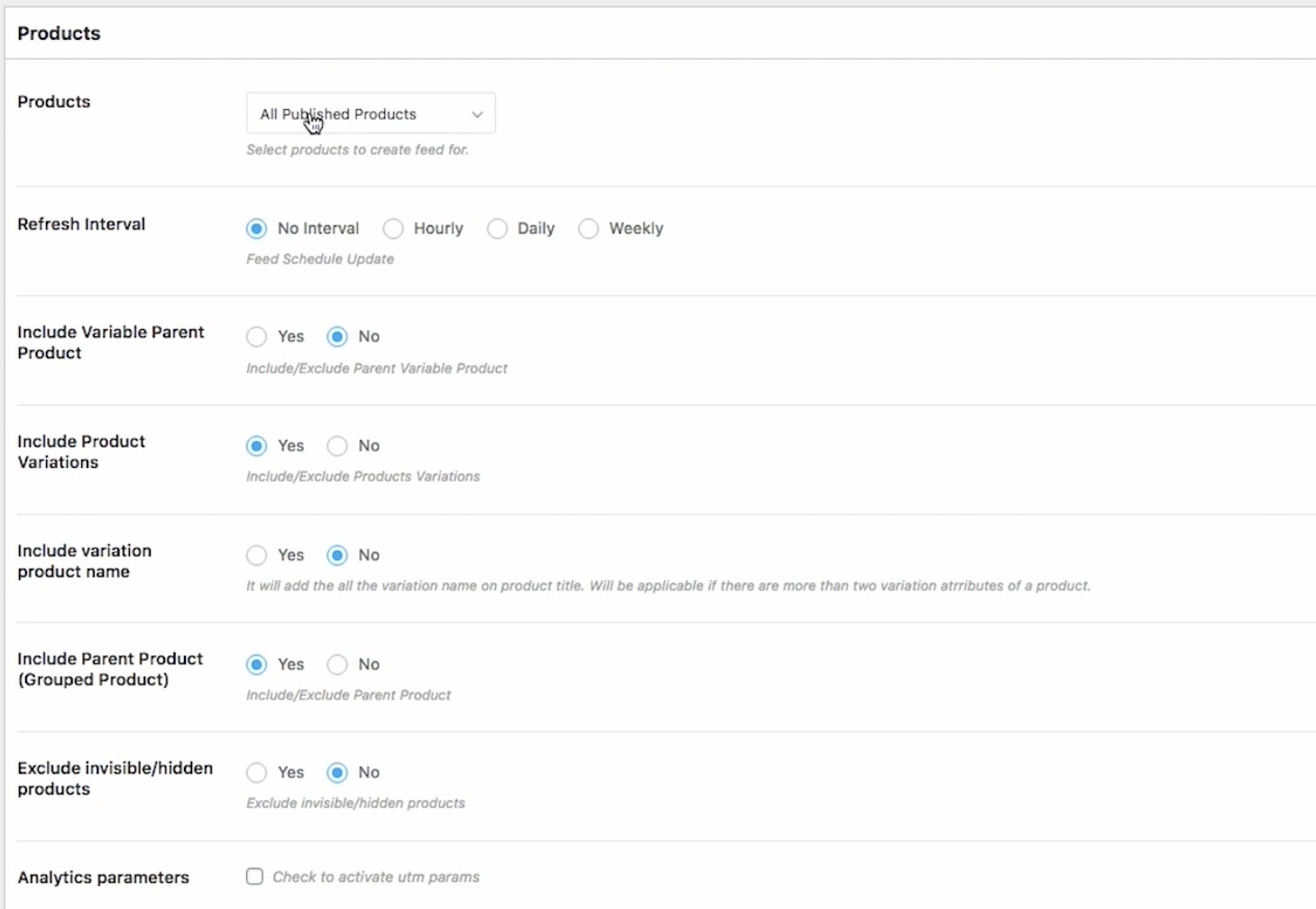Select No Interval refresh option

(257, 229)
